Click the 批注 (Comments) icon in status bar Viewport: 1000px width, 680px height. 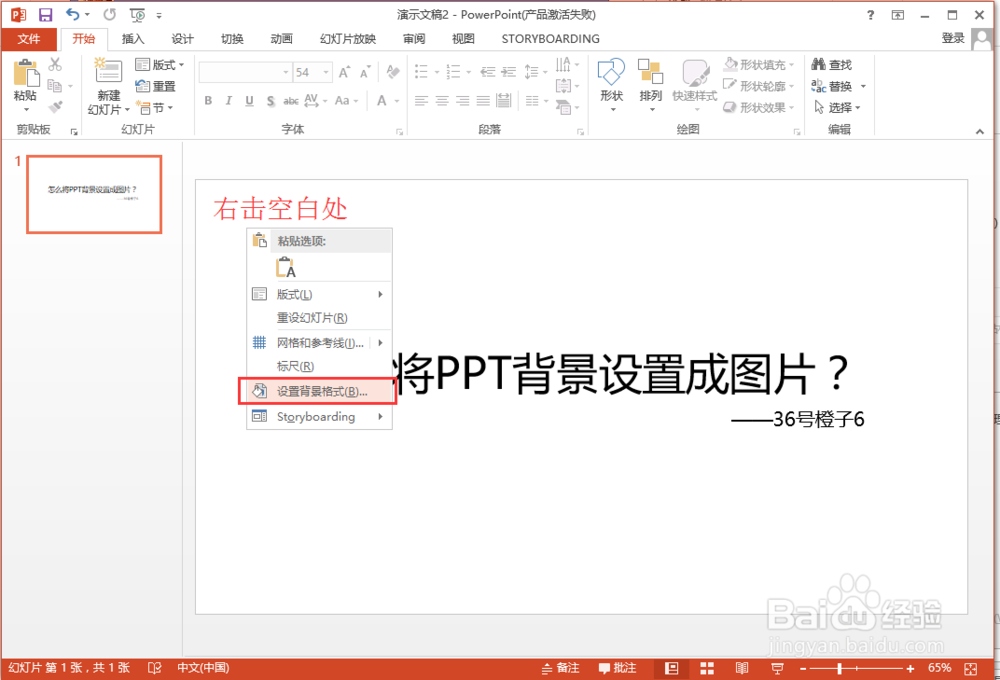pos(616,668)
